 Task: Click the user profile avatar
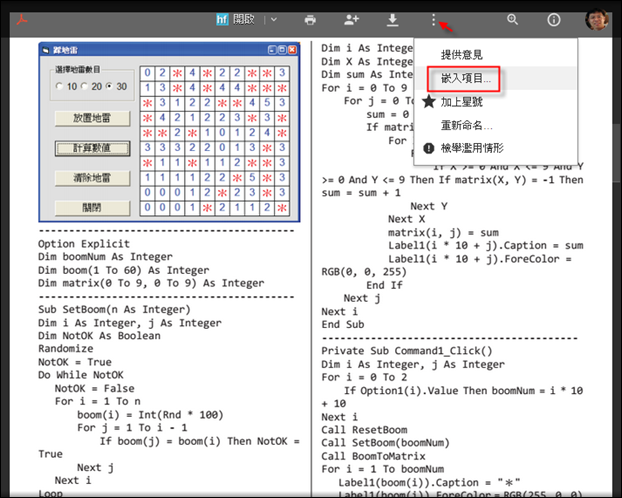click(597, 19)
